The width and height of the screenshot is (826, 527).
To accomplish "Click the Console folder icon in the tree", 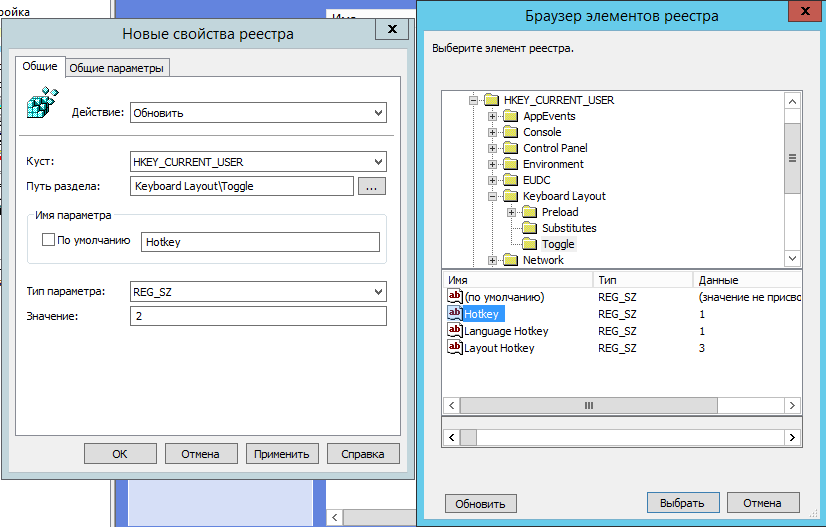I will 510,132.
